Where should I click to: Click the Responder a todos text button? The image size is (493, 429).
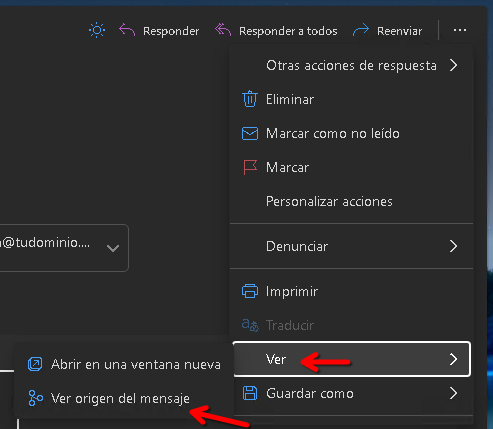pyautogui.click(x=288, y=31)
